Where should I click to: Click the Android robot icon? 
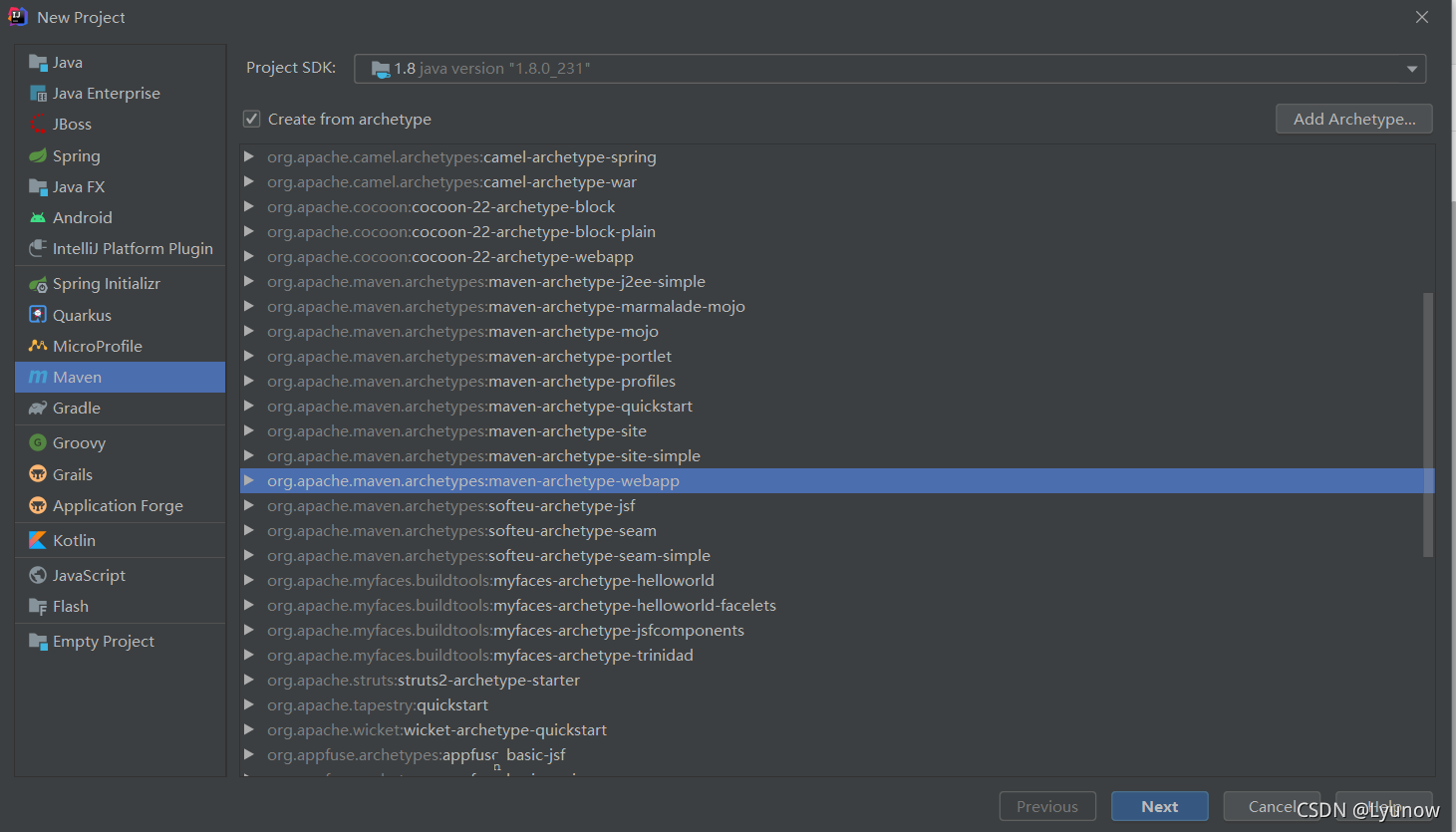tap(38, 218)
